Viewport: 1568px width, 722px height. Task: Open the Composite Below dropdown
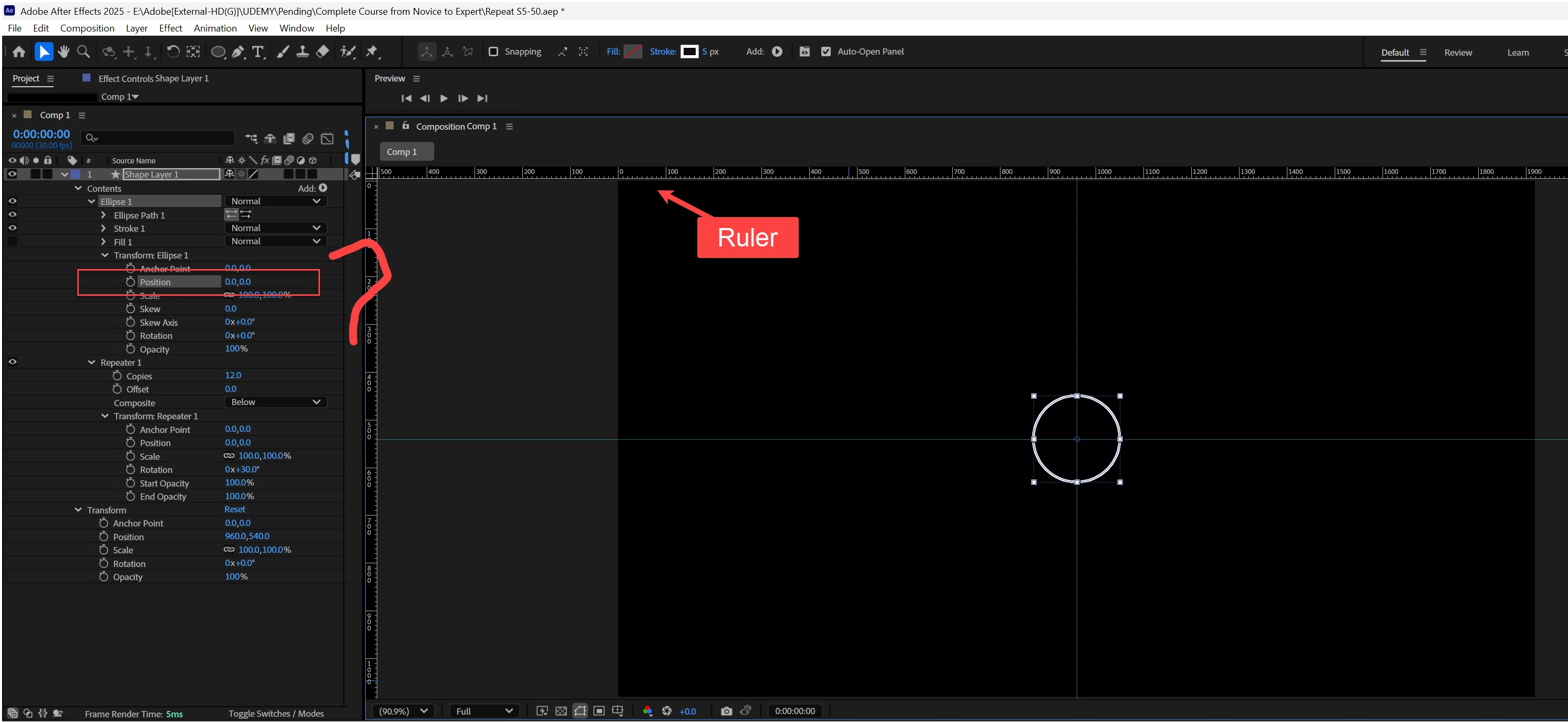(x=276, y=403)
